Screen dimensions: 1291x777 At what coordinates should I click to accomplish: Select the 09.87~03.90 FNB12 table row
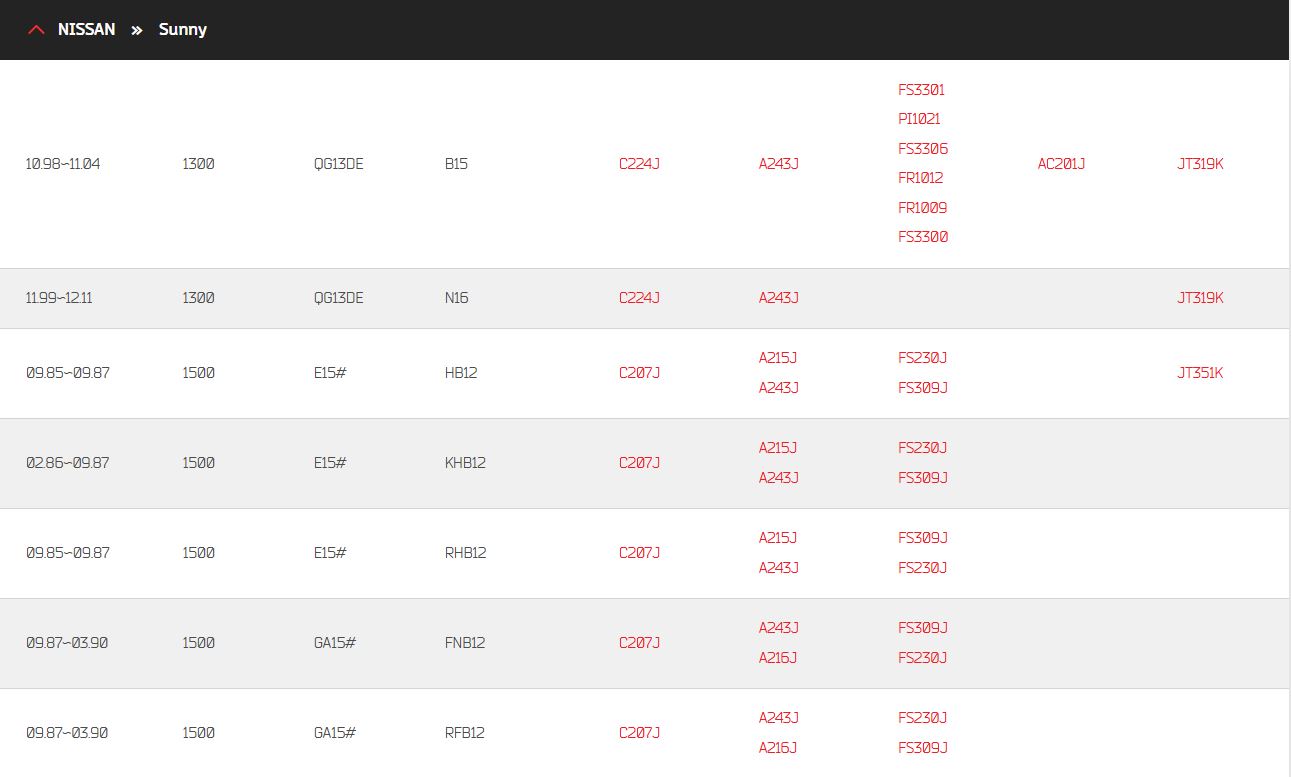coord(645,643)
